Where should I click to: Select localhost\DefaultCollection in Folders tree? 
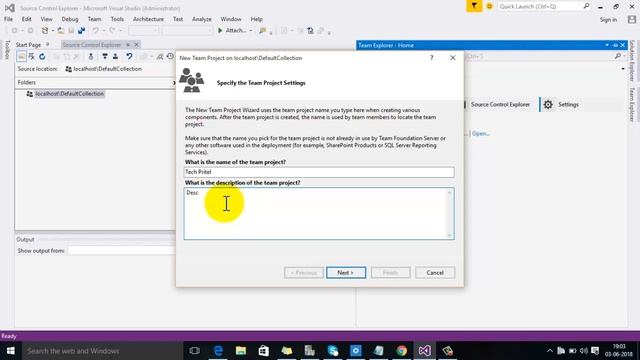(69, 94)
